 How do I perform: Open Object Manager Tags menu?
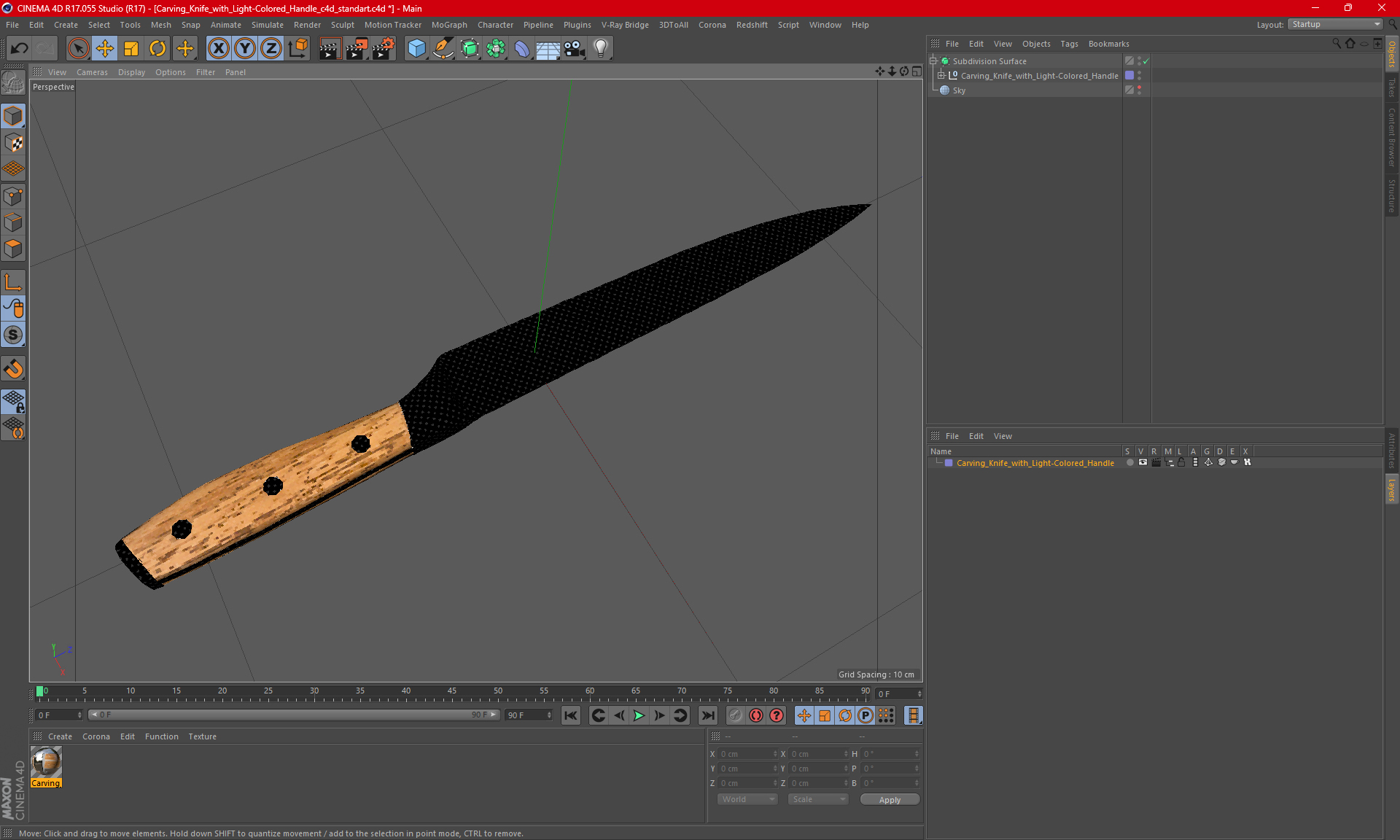[1069, 44]
